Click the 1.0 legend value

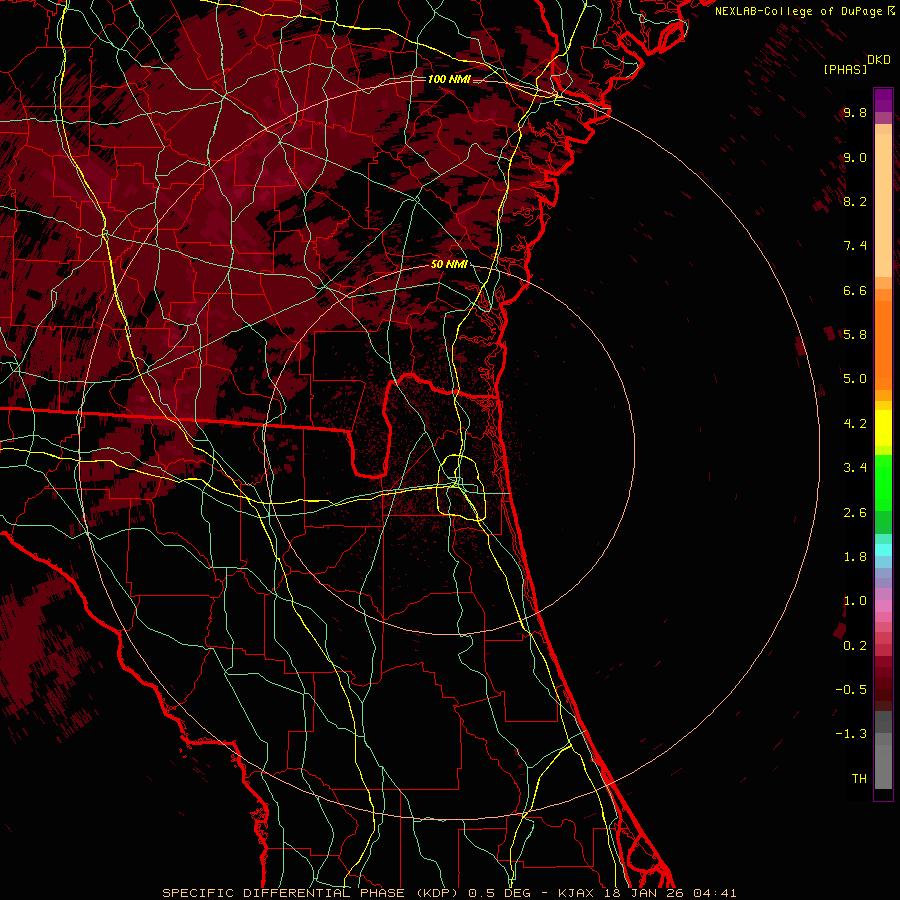(855, 601)
